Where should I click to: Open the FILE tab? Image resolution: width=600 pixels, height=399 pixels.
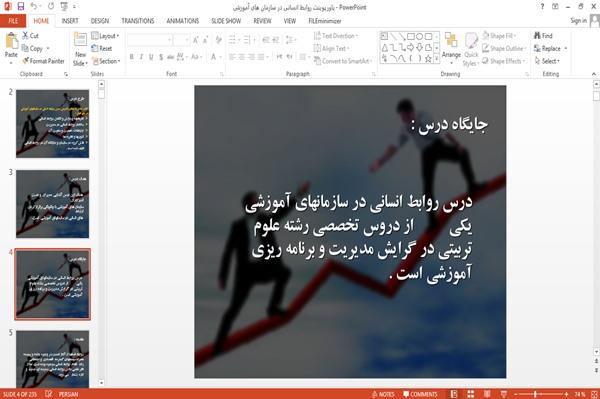pos(13,21)
